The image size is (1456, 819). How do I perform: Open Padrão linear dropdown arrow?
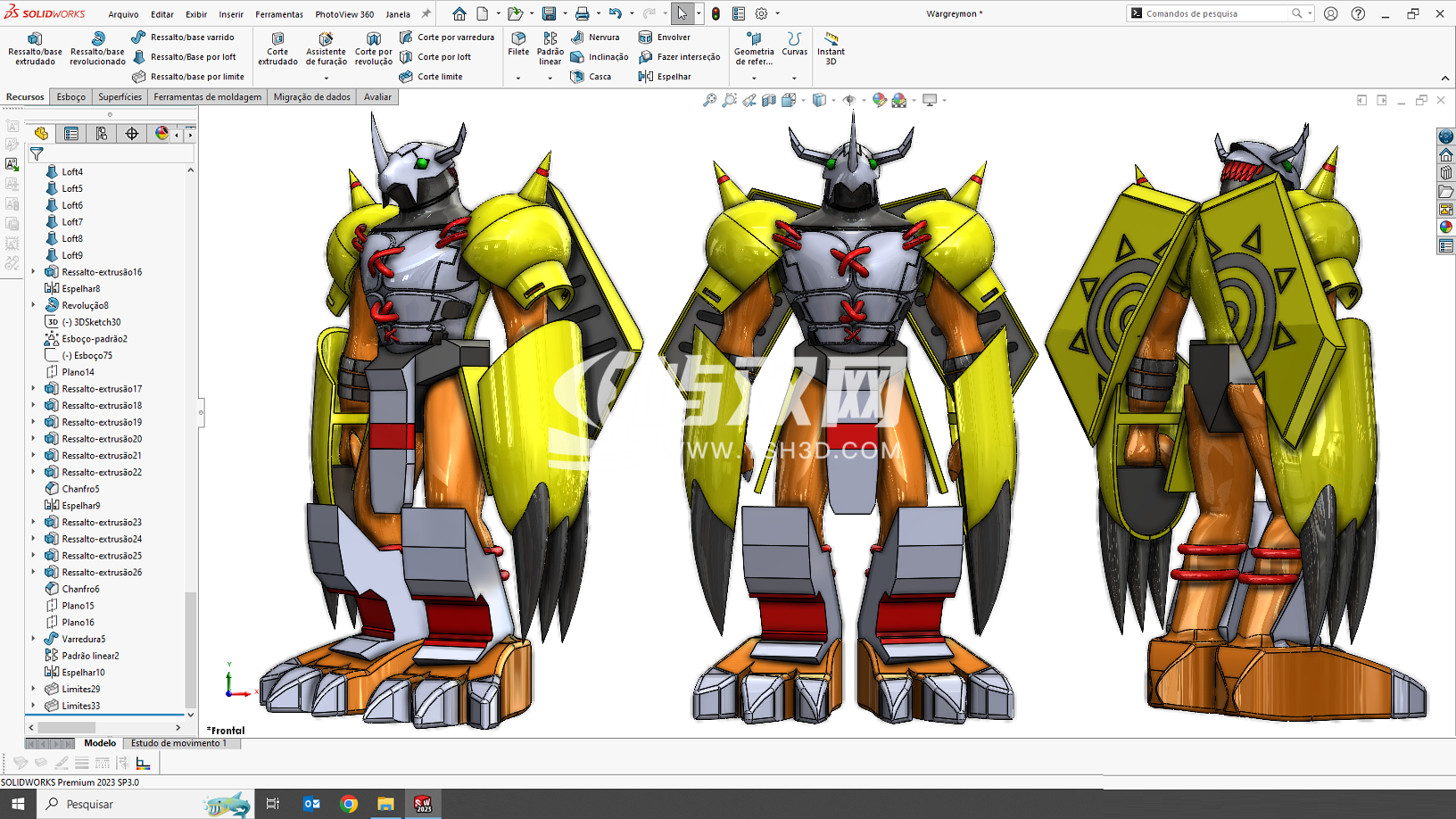(x=550, y=79)
